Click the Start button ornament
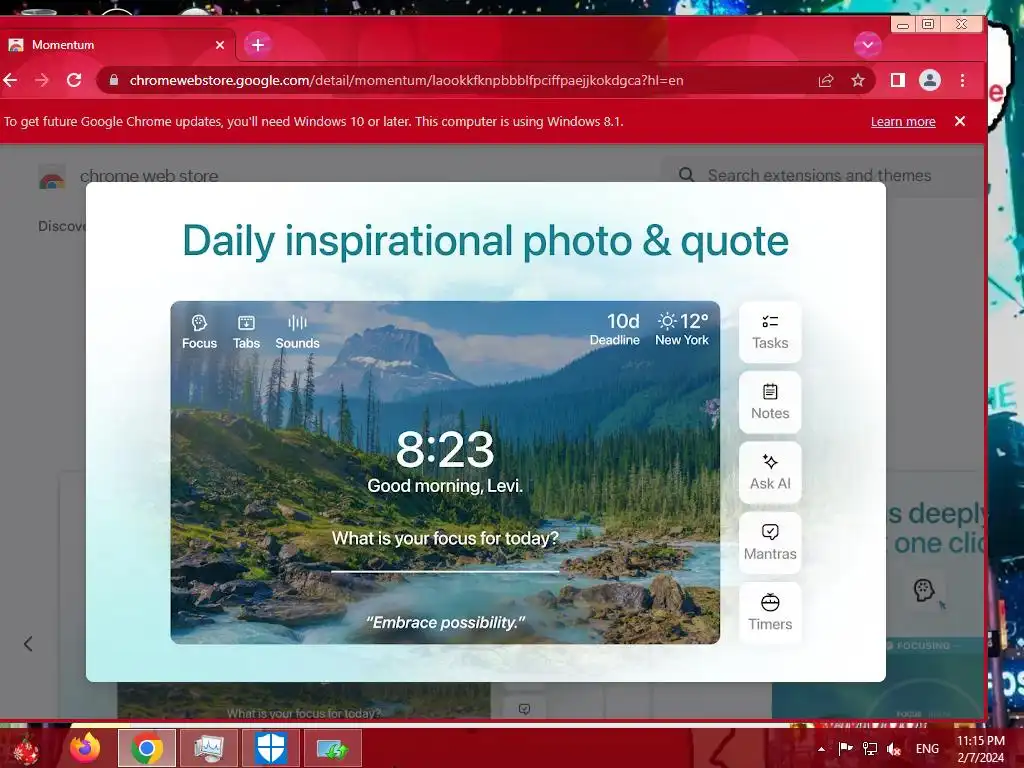Viewport: 1024px width, 768px height. click(x=26, y=749)
